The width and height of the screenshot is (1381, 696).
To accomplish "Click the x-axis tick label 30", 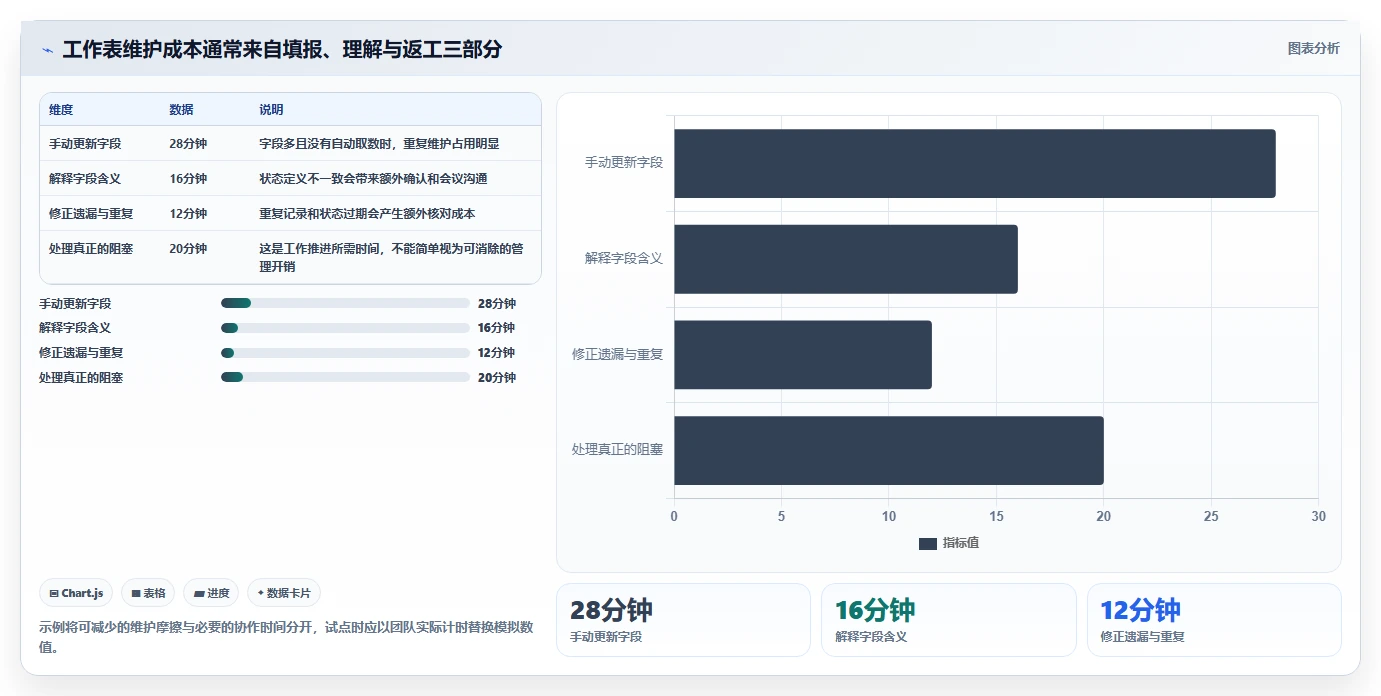I will [x=1318, y=517].
